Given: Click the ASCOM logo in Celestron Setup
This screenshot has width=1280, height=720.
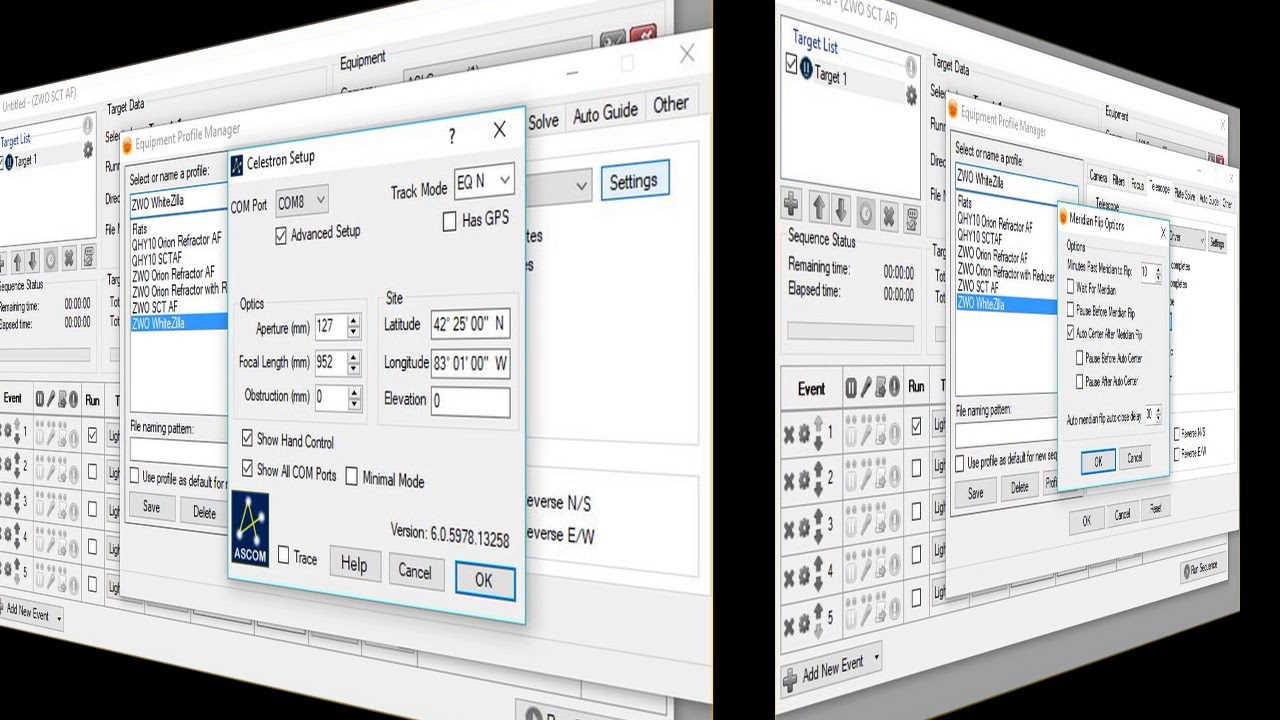Looking at the screenshot, I should (x=249, y=528).
